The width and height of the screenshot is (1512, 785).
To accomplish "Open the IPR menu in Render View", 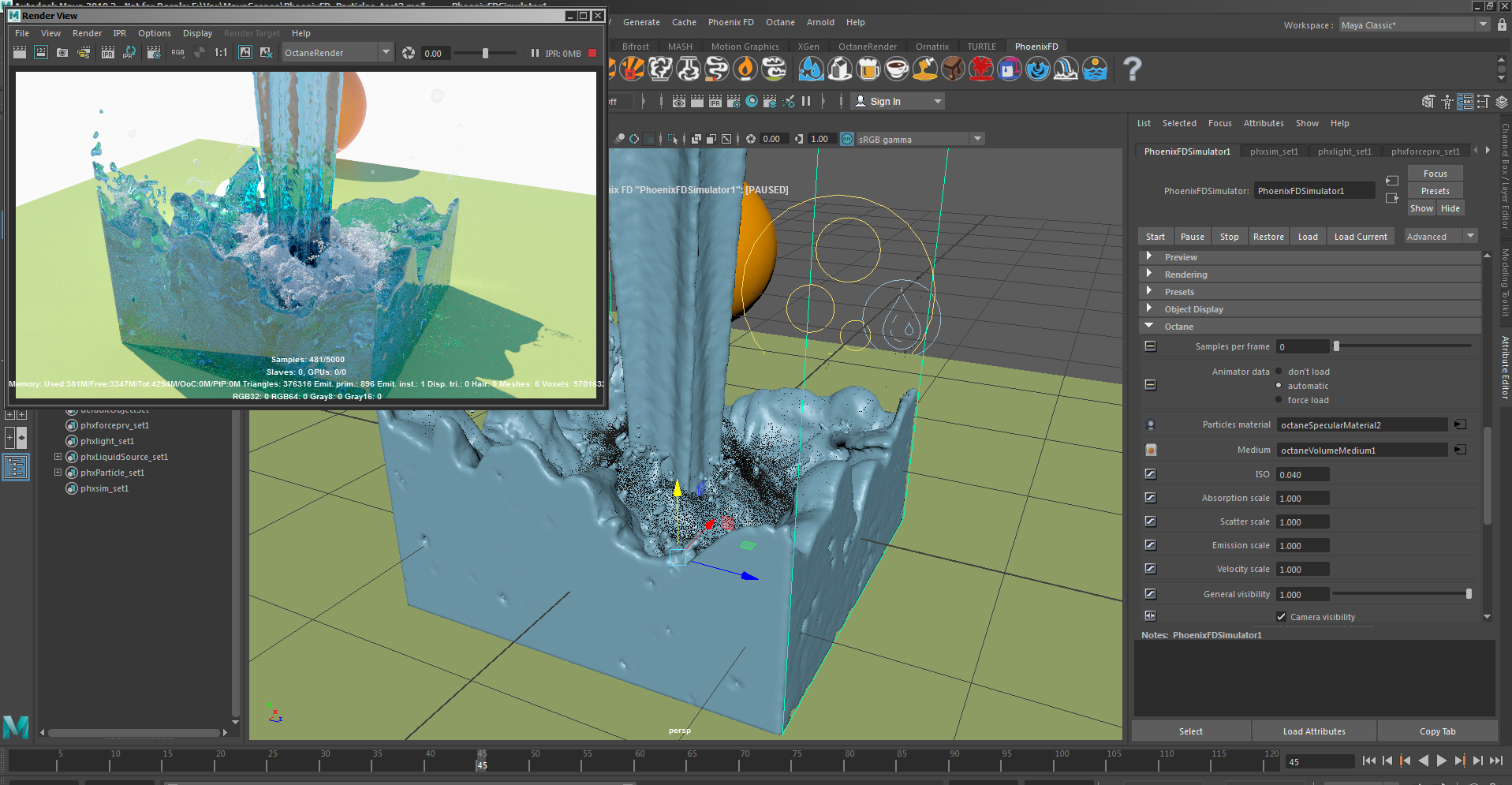I will [x=120, y=33].
